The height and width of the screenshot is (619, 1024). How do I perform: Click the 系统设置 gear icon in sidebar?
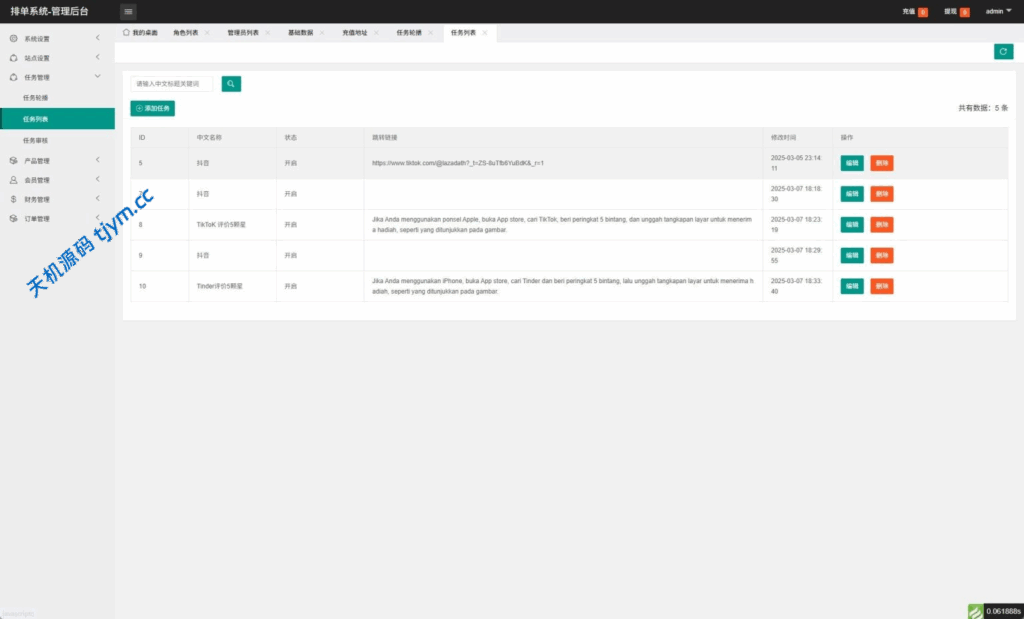[14, 39]
